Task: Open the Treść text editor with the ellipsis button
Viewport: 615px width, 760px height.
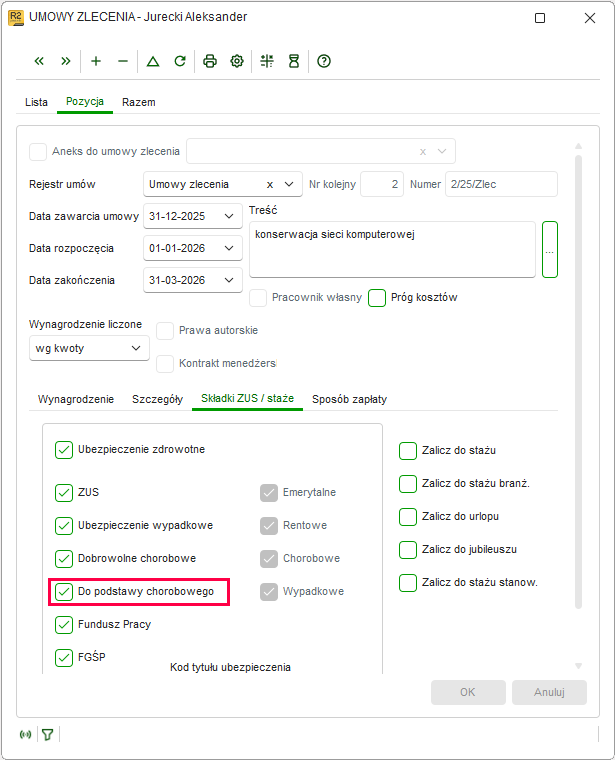Action: point(550,250)
